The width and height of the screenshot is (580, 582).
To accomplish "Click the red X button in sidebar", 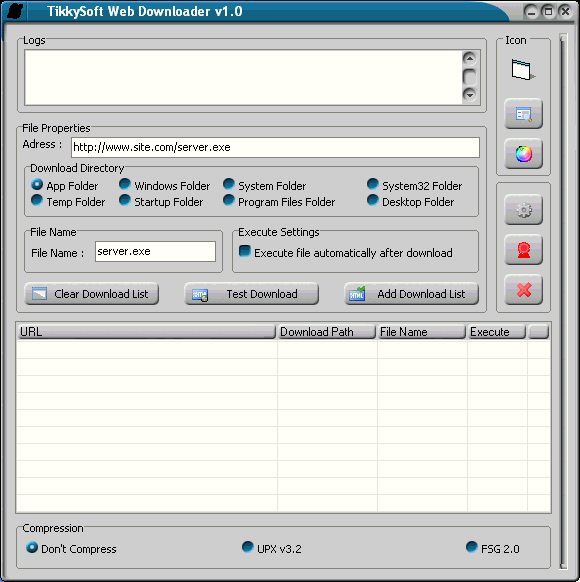I will pos(523,290).
